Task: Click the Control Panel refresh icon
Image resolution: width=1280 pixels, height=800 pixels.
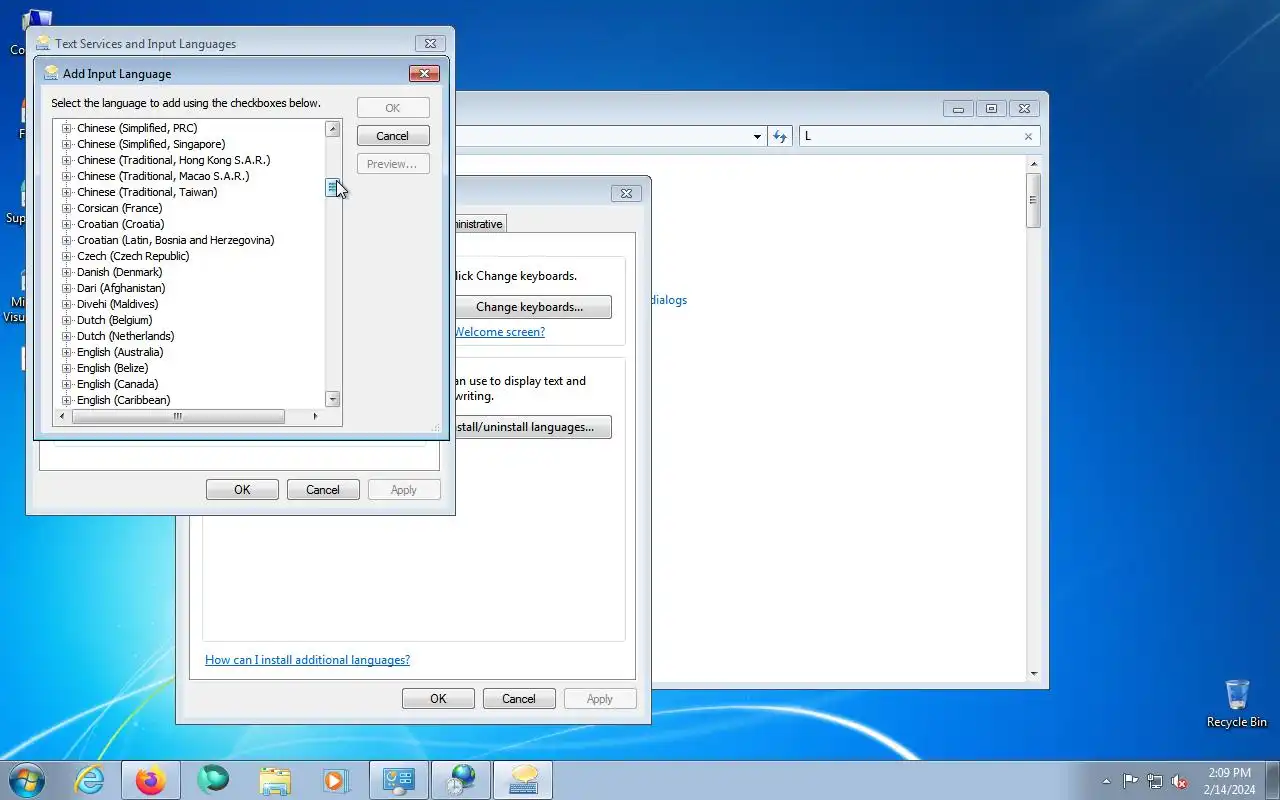Action: [x=780, y=137]
